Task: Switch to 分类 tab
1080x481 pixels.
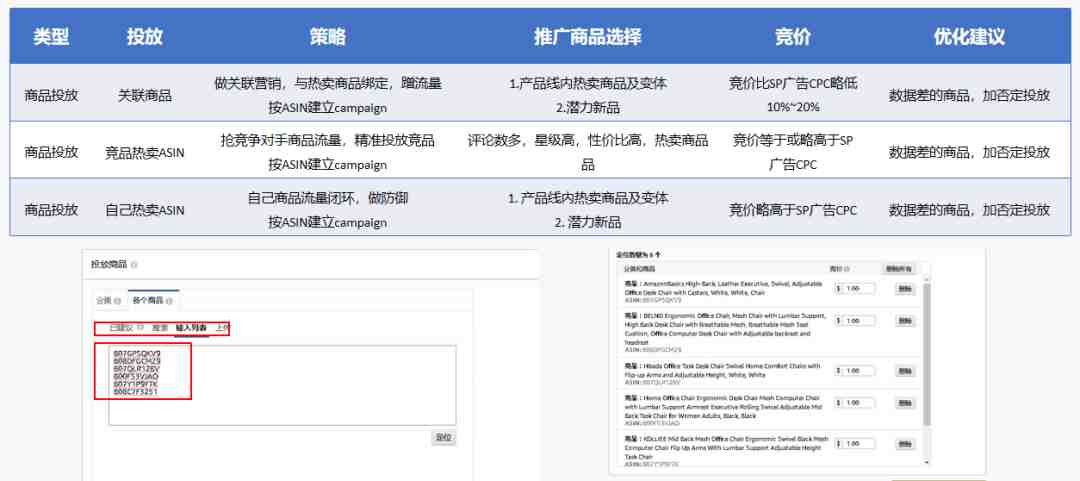Action: tap(108, 301)
